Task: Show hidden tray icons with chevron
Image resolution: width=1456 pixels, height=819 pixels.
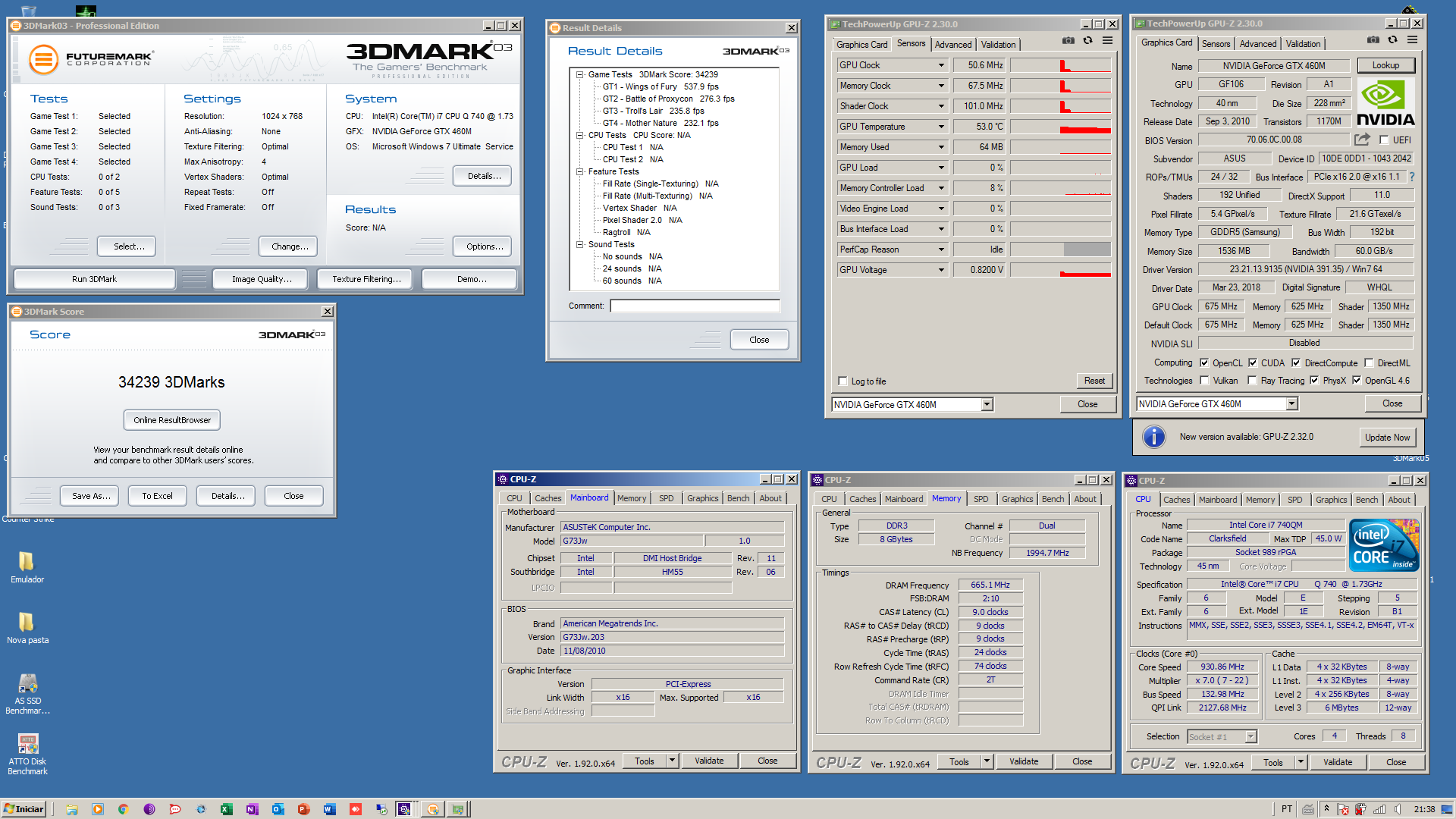Action: [1326, 808]
